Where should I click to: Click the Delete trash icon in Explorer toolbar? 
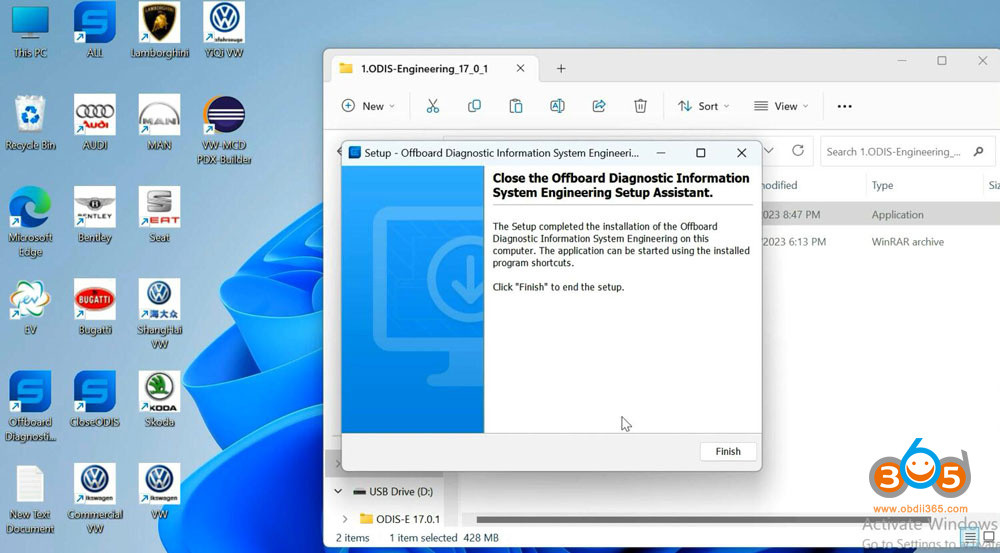click(x=640, y=106)
